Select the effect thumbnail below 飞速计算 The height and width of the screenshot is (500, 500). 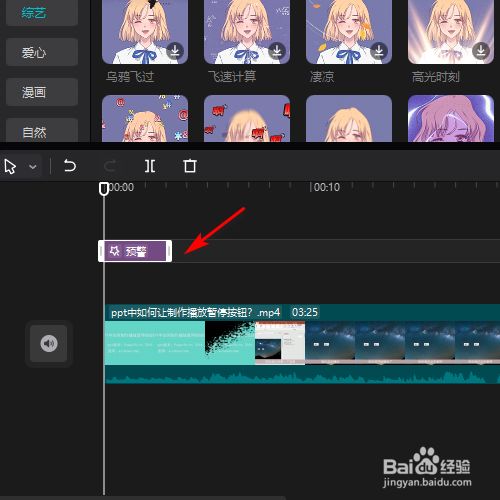[x=247, y=119]
